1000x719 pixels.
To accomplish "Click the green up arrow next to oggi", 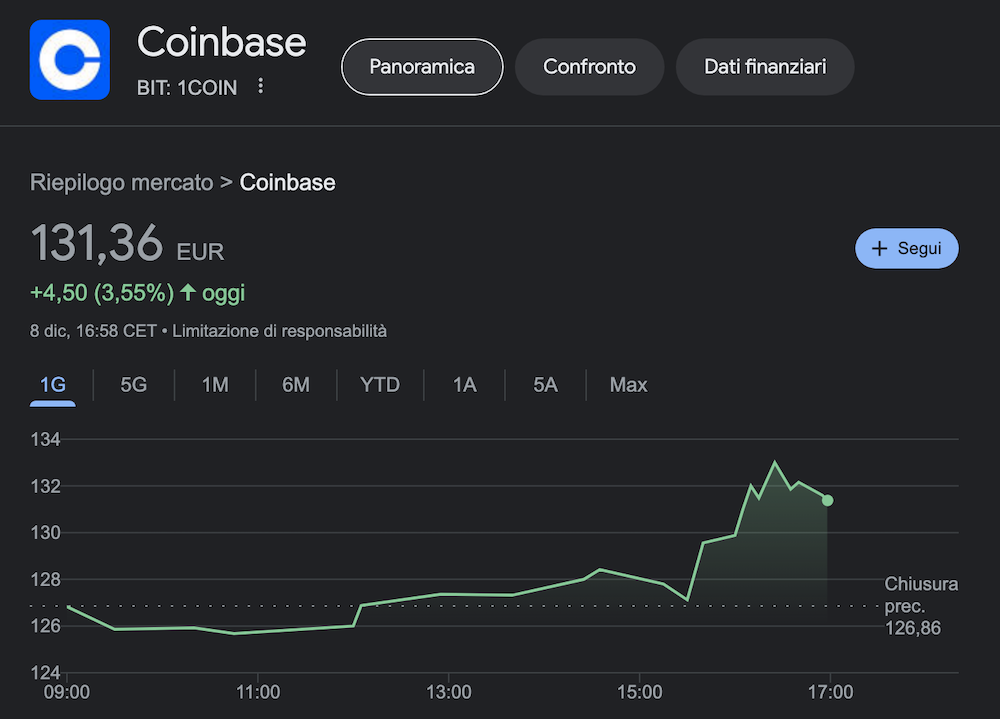I will point(188,293).
